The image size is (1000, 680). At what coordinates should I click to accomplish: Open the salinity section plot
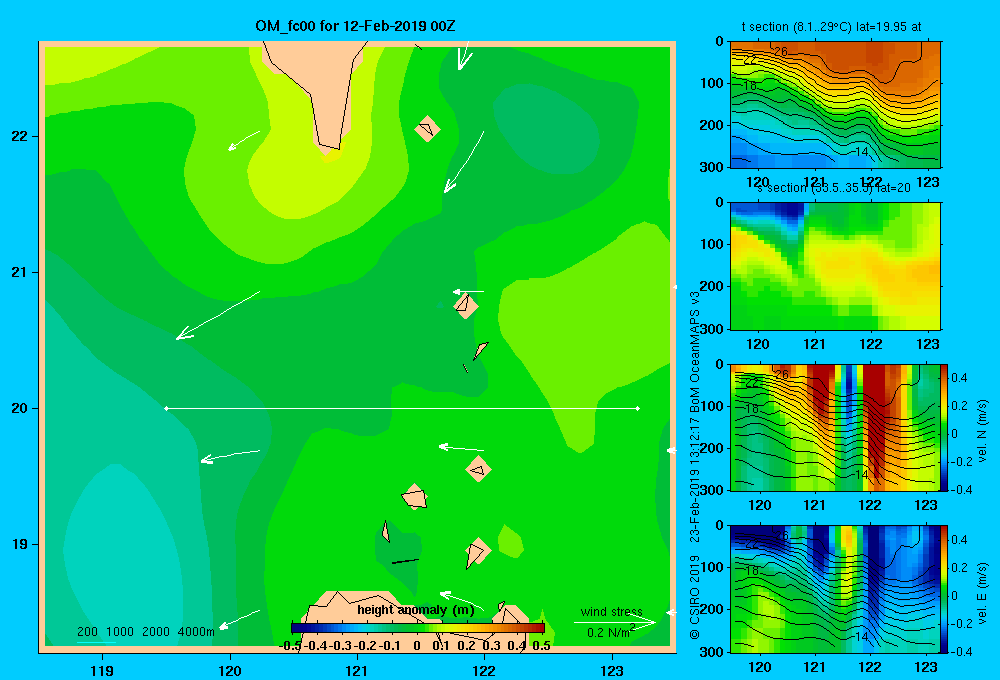click(835, 266)
